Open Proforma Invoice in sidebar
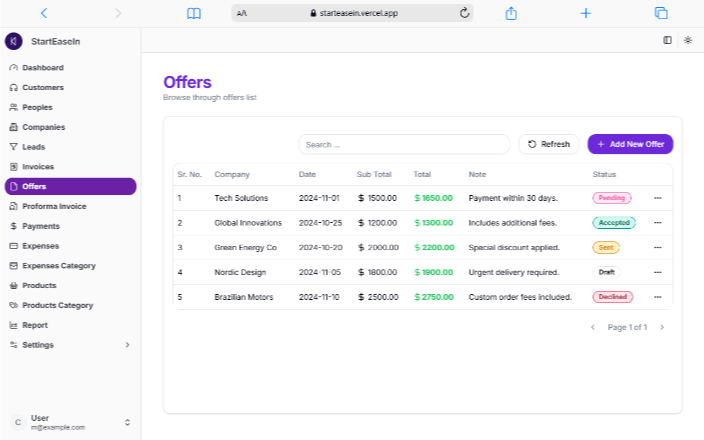Screen dimensions: 704x440 54,206
